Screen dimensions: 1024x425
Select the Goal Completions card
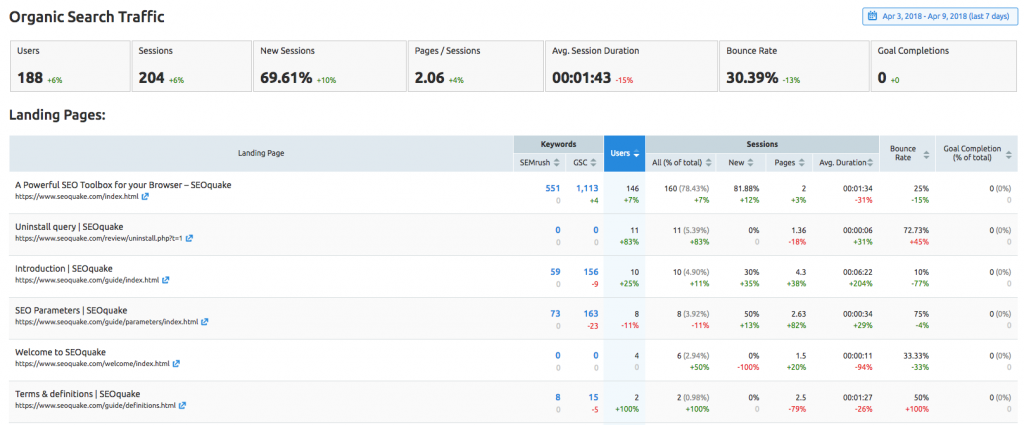944,66
